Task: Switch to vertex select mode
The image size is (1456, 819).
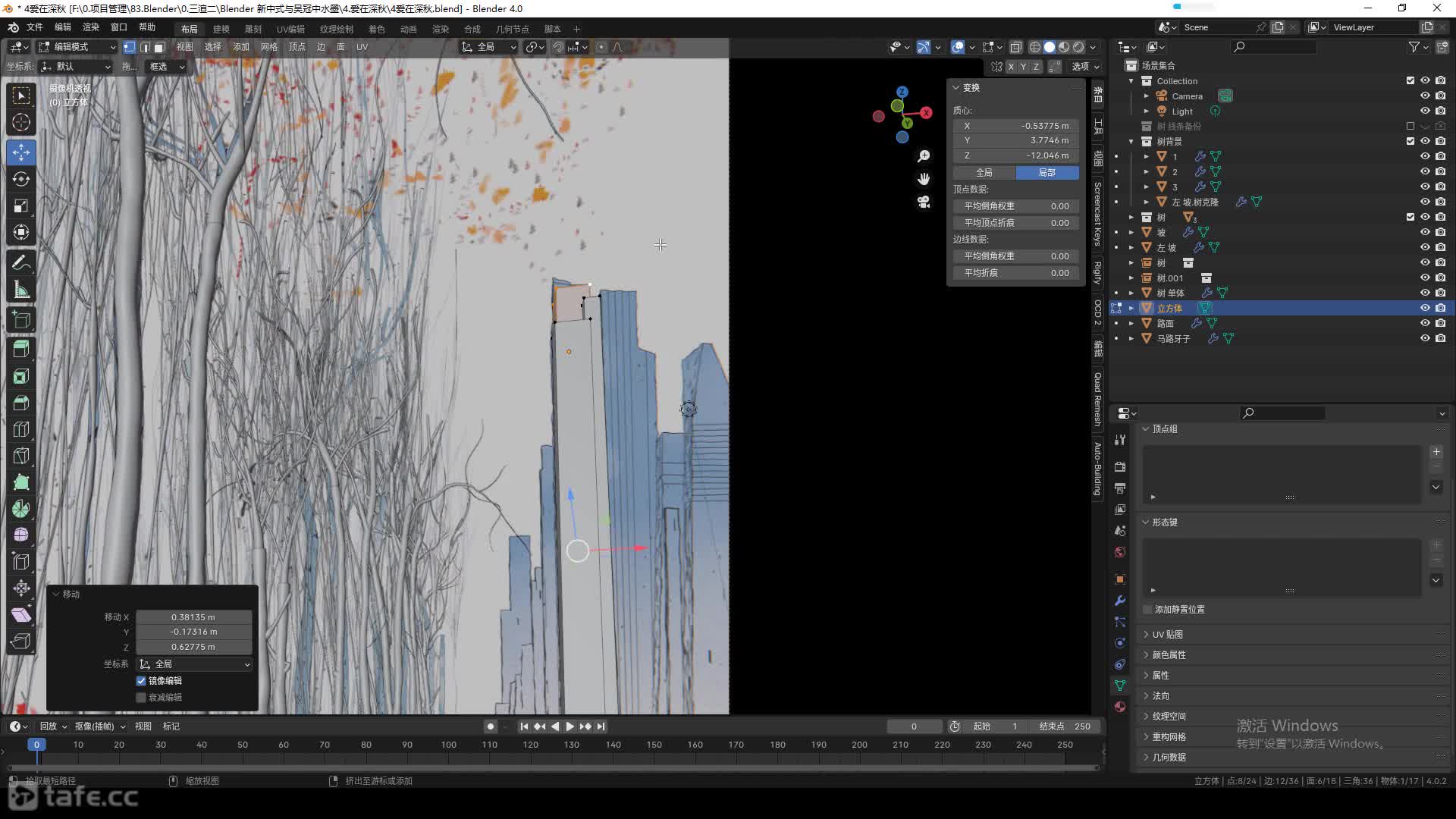Action: point(130,47)
